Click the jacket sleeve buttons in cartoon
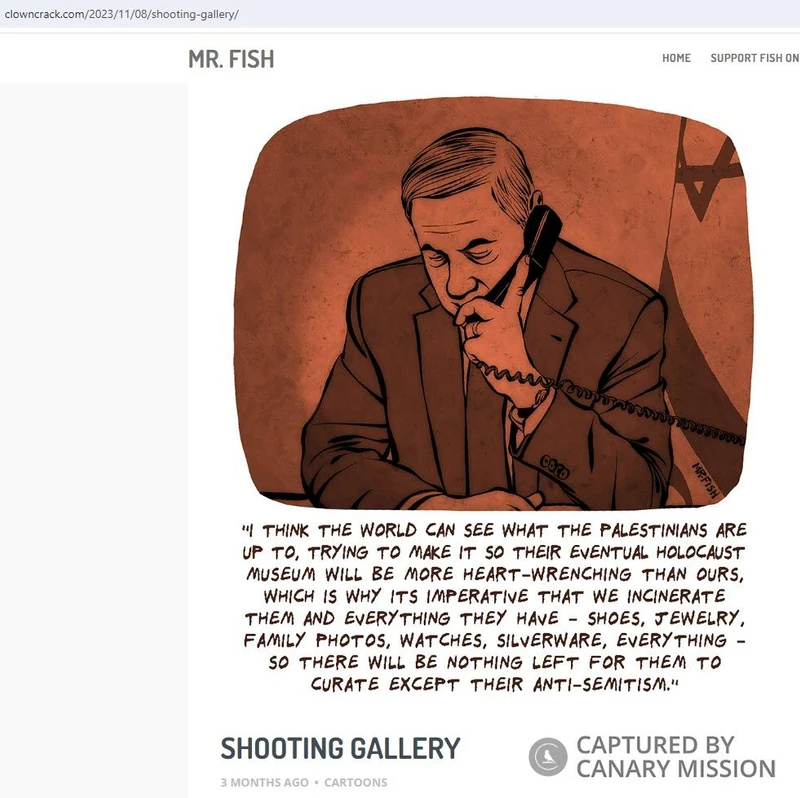800x798 pixels. pos(554,466)
